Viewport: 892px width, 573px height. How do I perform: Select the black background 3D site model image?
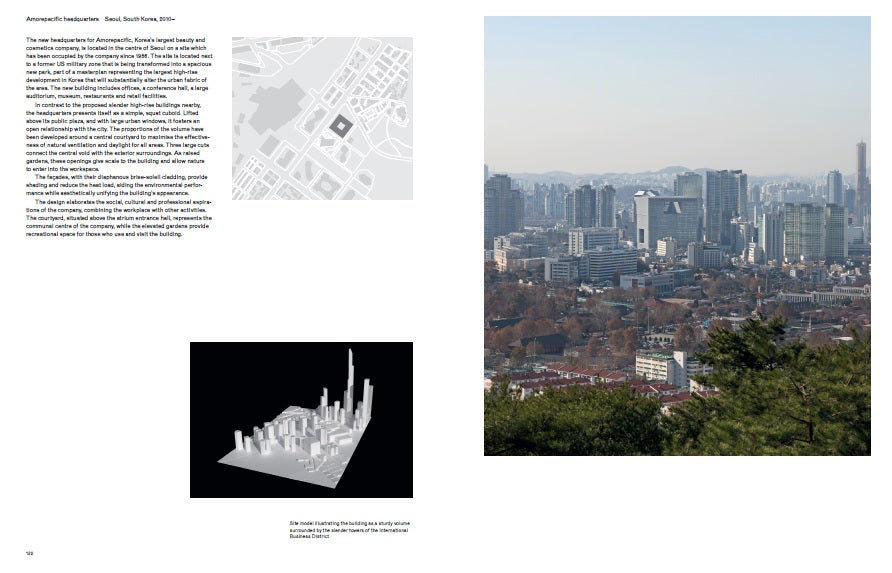[x=301, y=419]
